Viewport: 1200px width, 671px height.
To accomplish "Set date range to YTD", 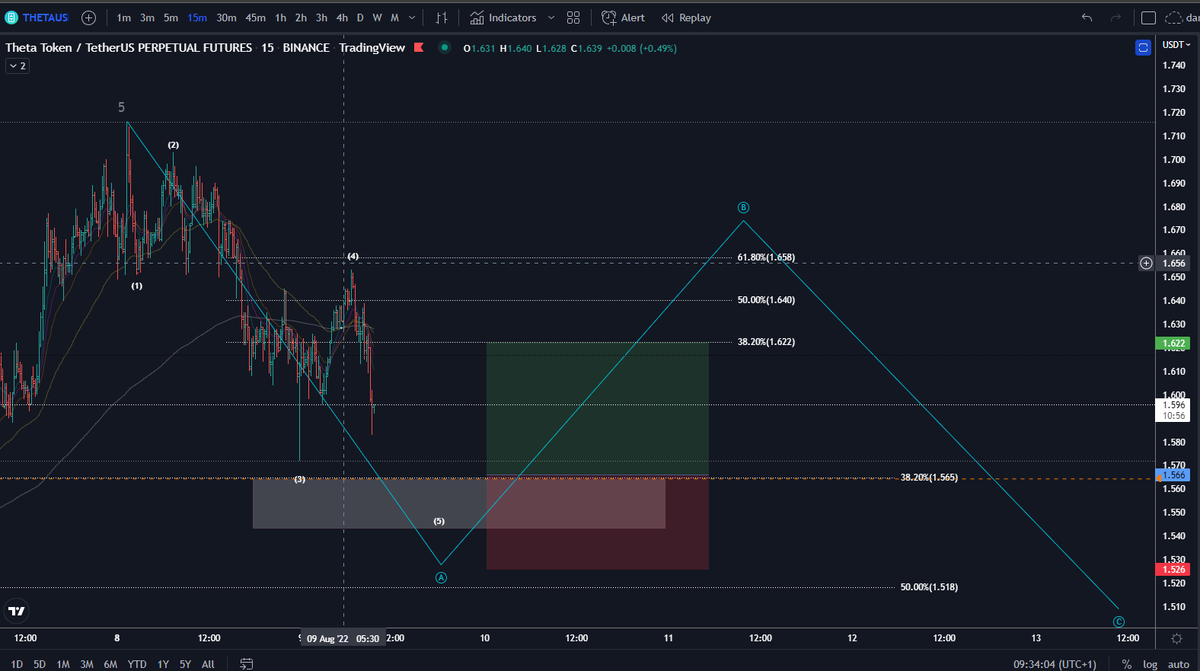I will point(137,663).
